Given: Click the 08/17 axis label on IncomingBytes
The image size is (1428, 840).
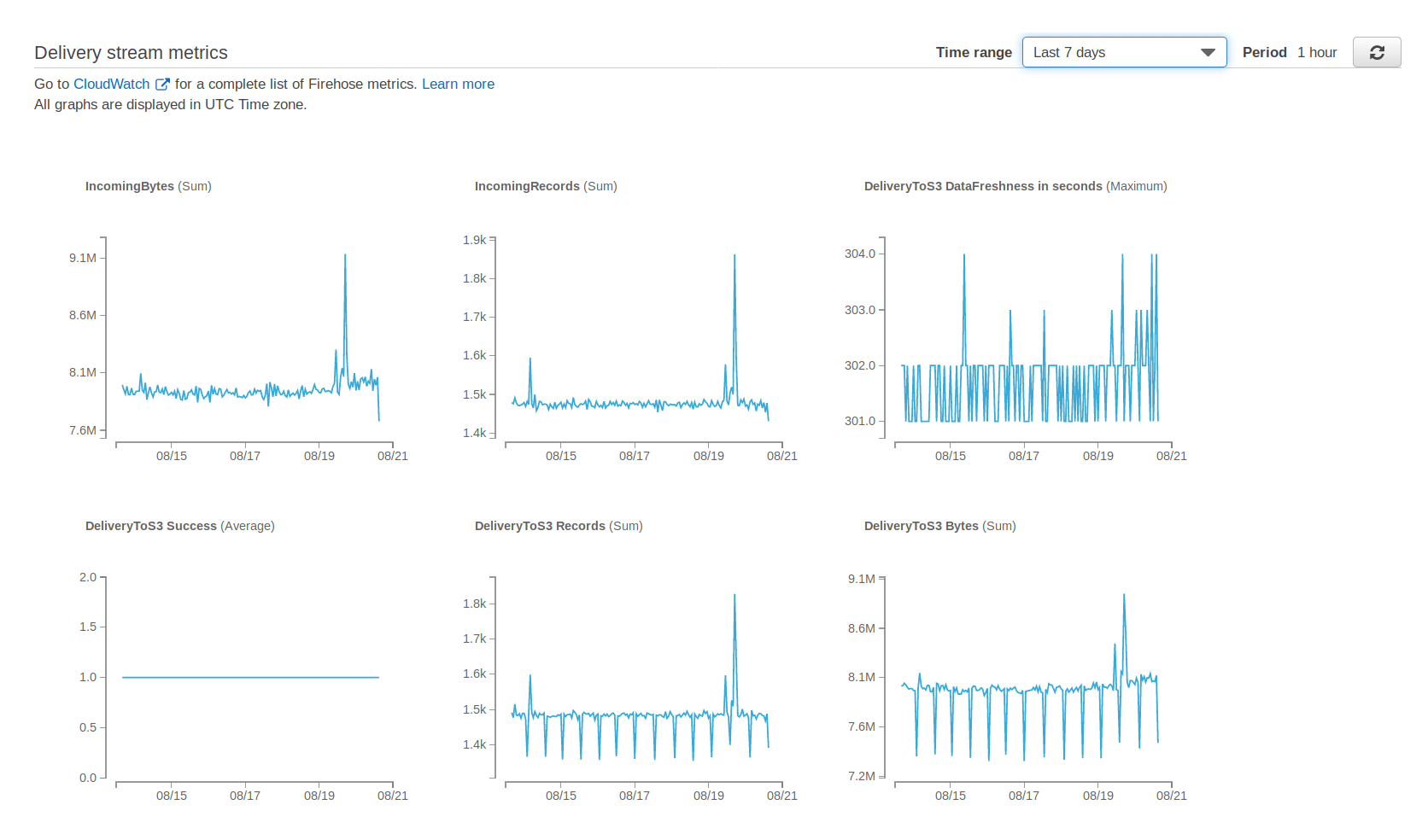Looking at the screenshot, I should [x=246, y=455].
